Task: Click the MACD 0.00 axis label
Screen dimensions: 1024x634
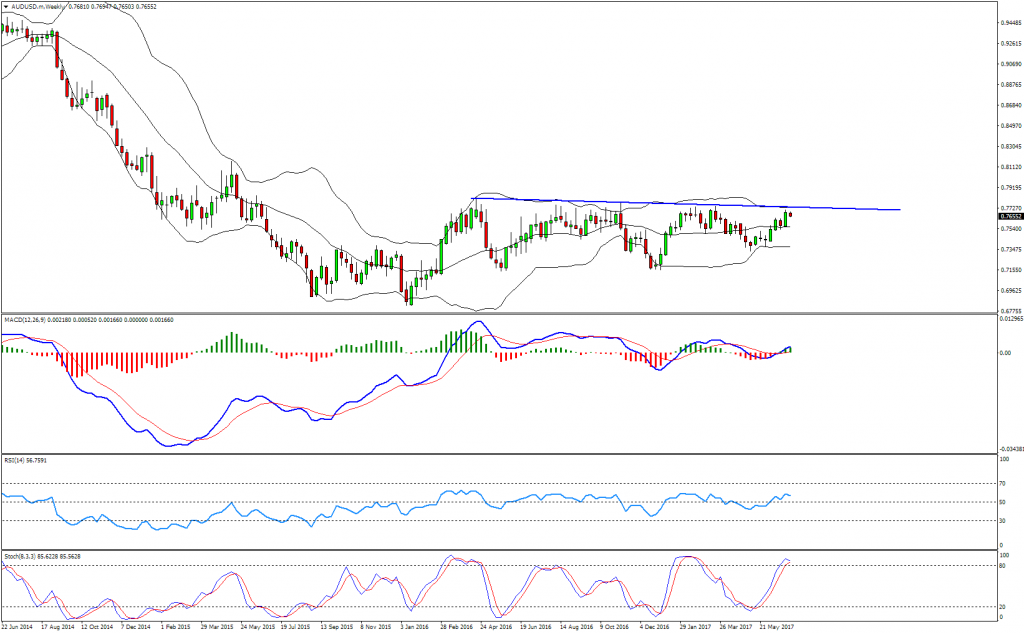Action: [1005, 353]
